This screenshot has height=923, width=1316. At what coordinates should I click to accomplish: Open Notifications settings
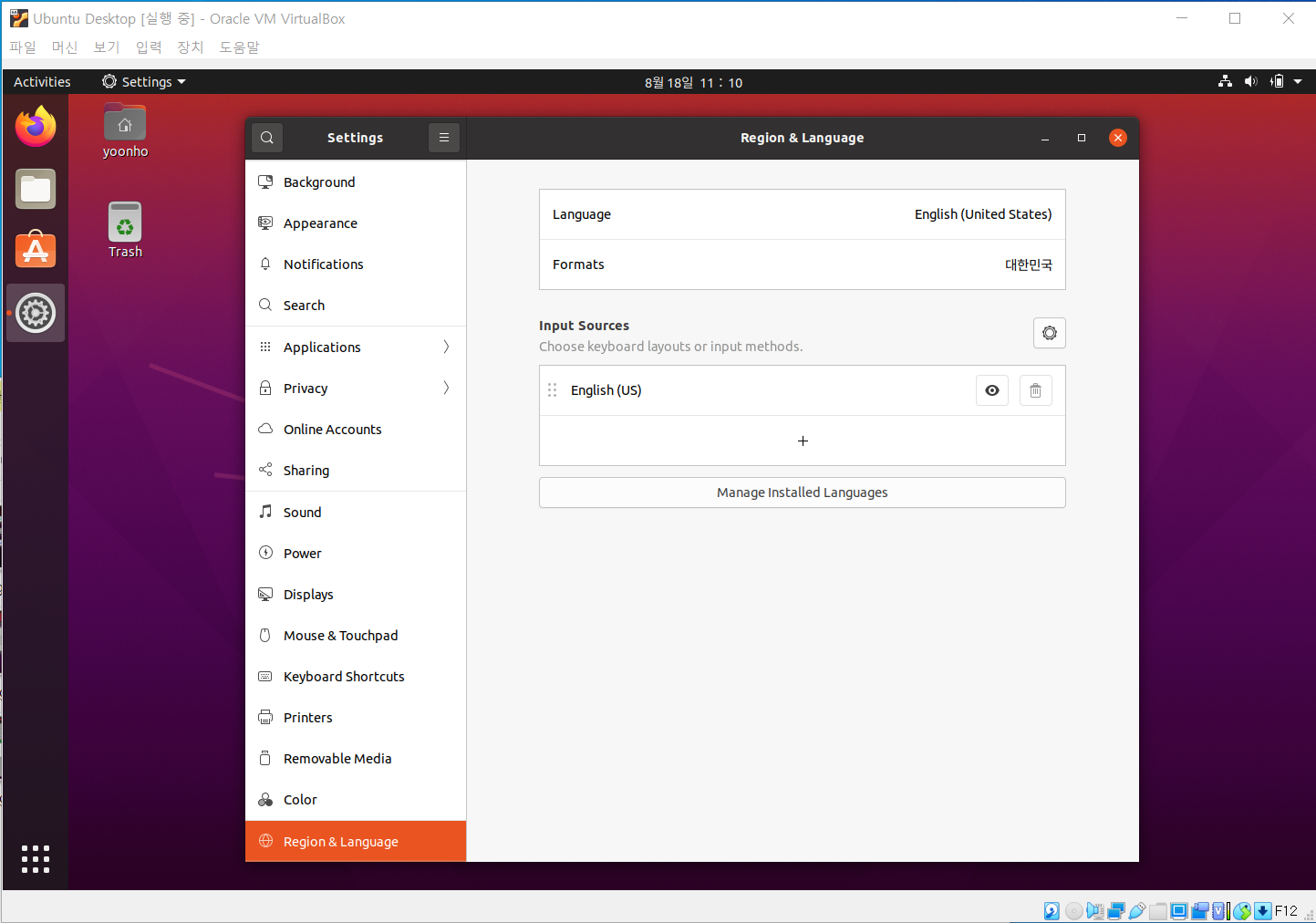click(x=356, y=264)
